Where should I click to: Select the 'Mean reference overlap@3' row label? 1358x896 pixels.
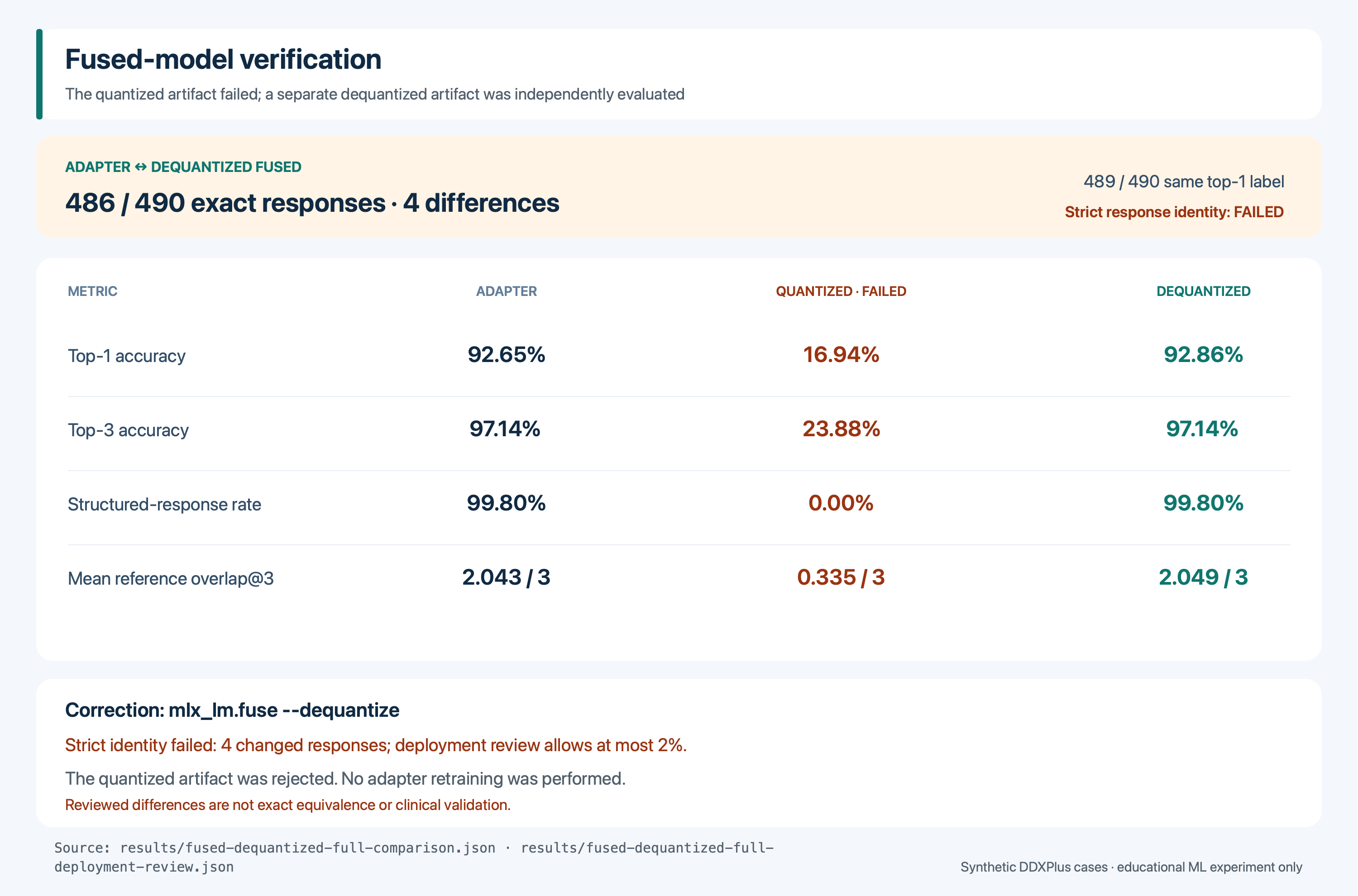click(x=170, y=579)
